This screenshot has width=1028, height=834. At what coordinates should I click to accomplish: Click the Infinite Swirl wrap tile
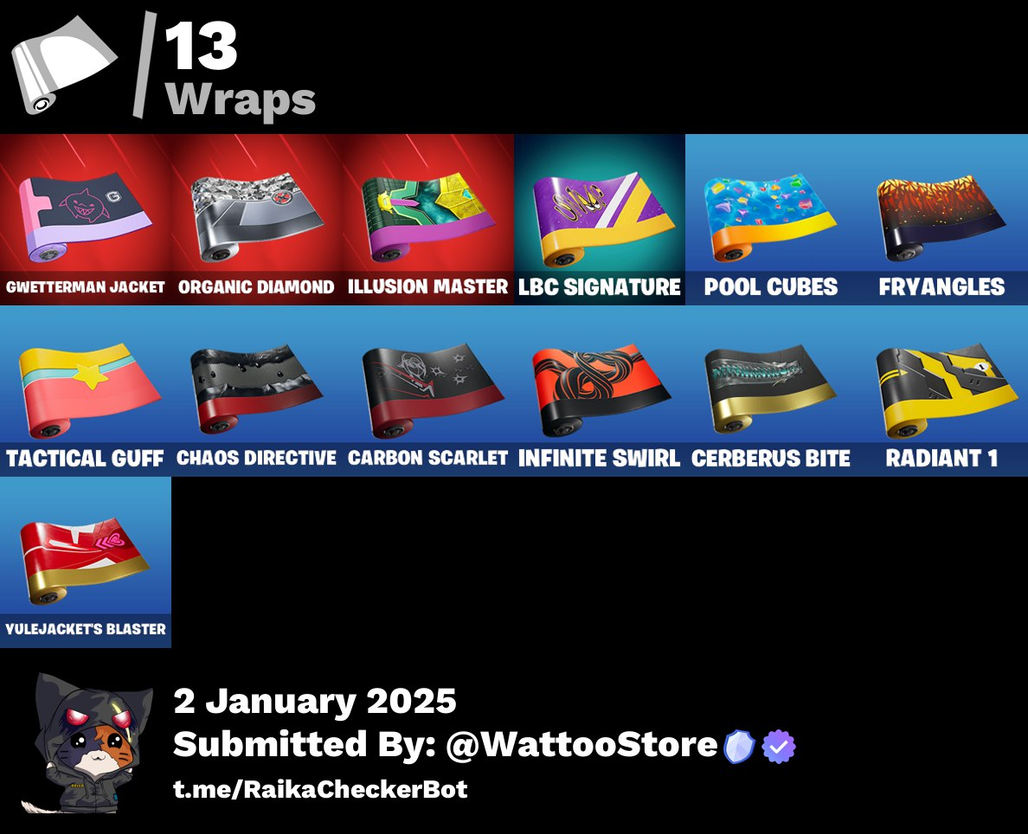click(599, 391)
